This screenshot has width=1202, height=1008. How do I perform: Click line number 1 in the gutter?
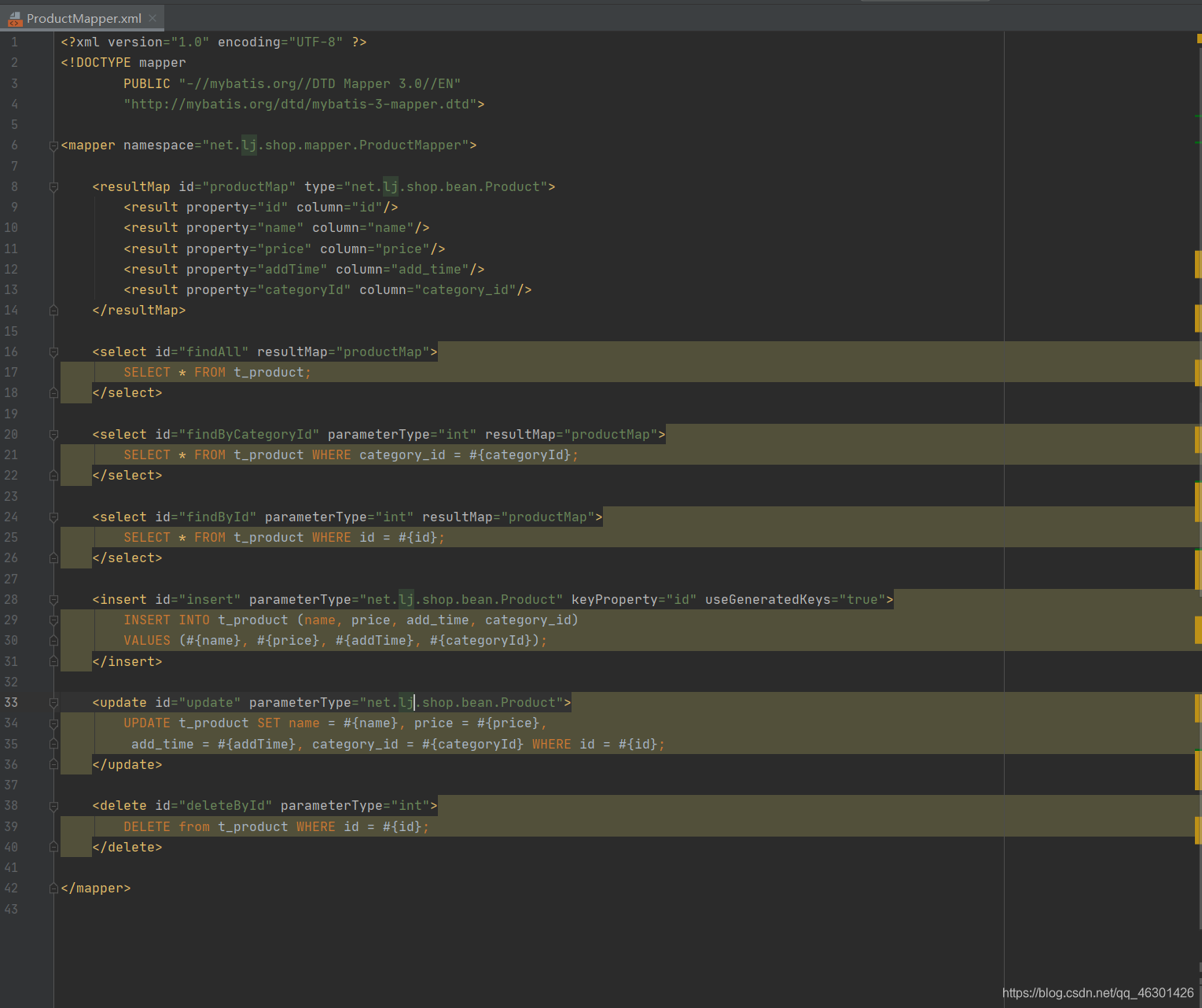[14, 42]
